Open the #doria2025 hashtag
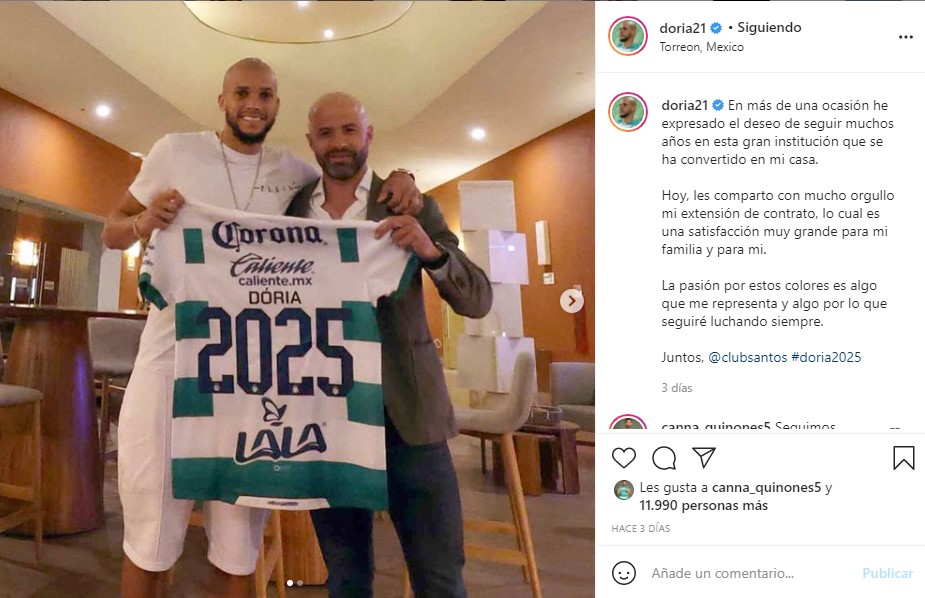 (826, 357)
